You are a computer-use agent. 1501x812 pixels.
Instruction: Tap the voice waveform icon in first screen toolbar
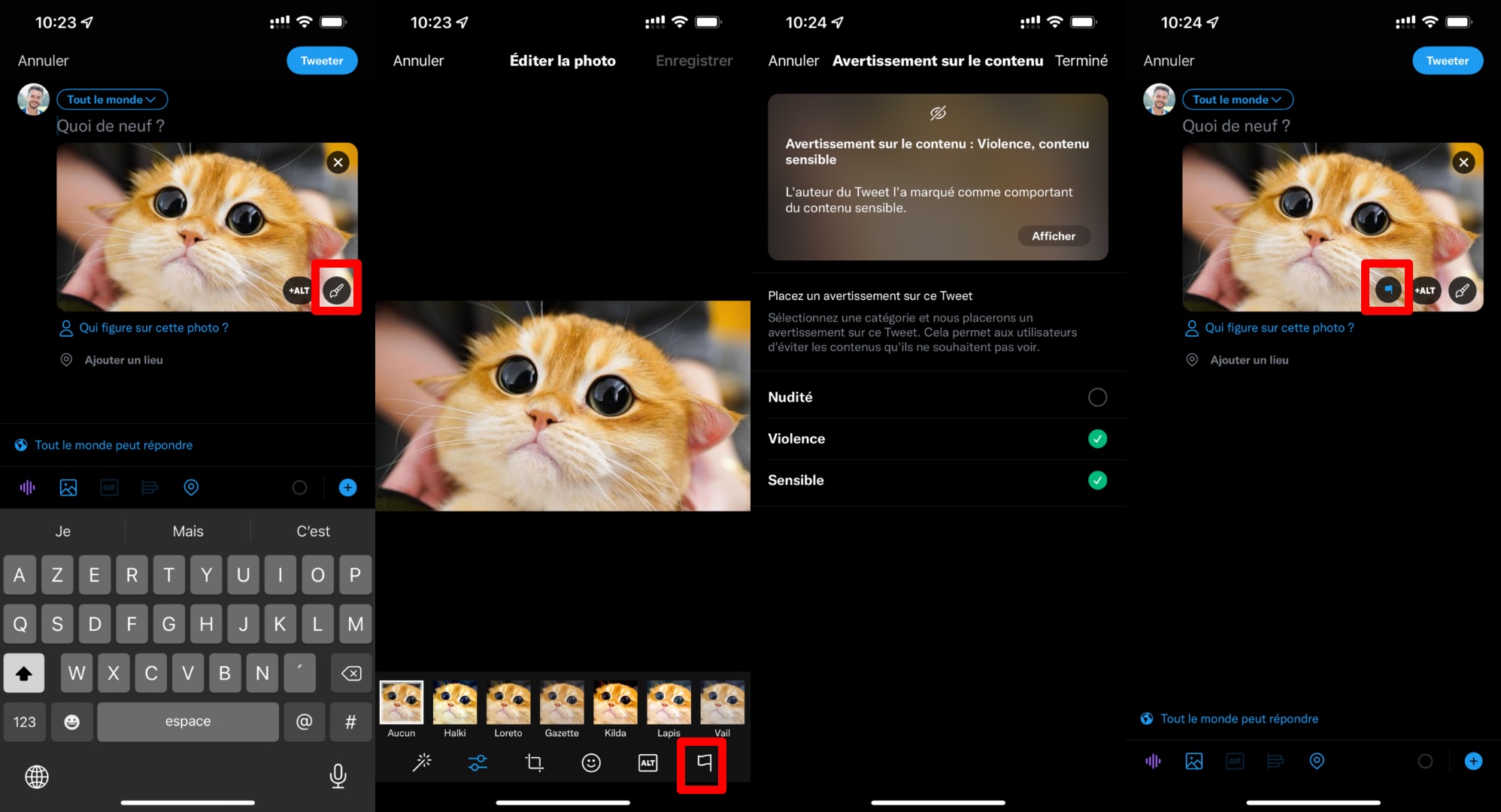click(x=27, y=487)
